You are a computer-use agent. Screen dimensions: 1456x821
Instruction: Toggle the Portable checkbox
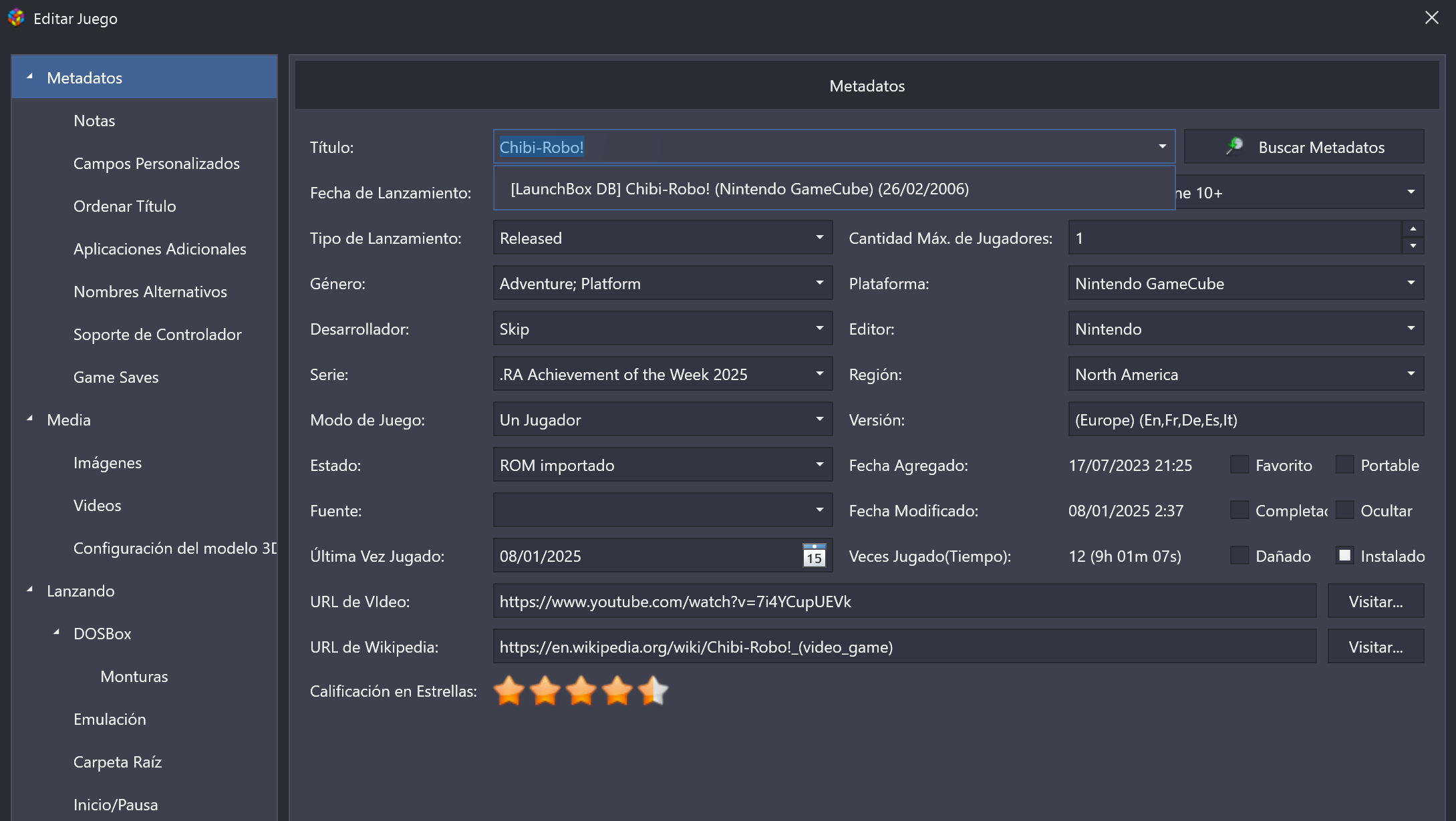[x=1344, y=465]
